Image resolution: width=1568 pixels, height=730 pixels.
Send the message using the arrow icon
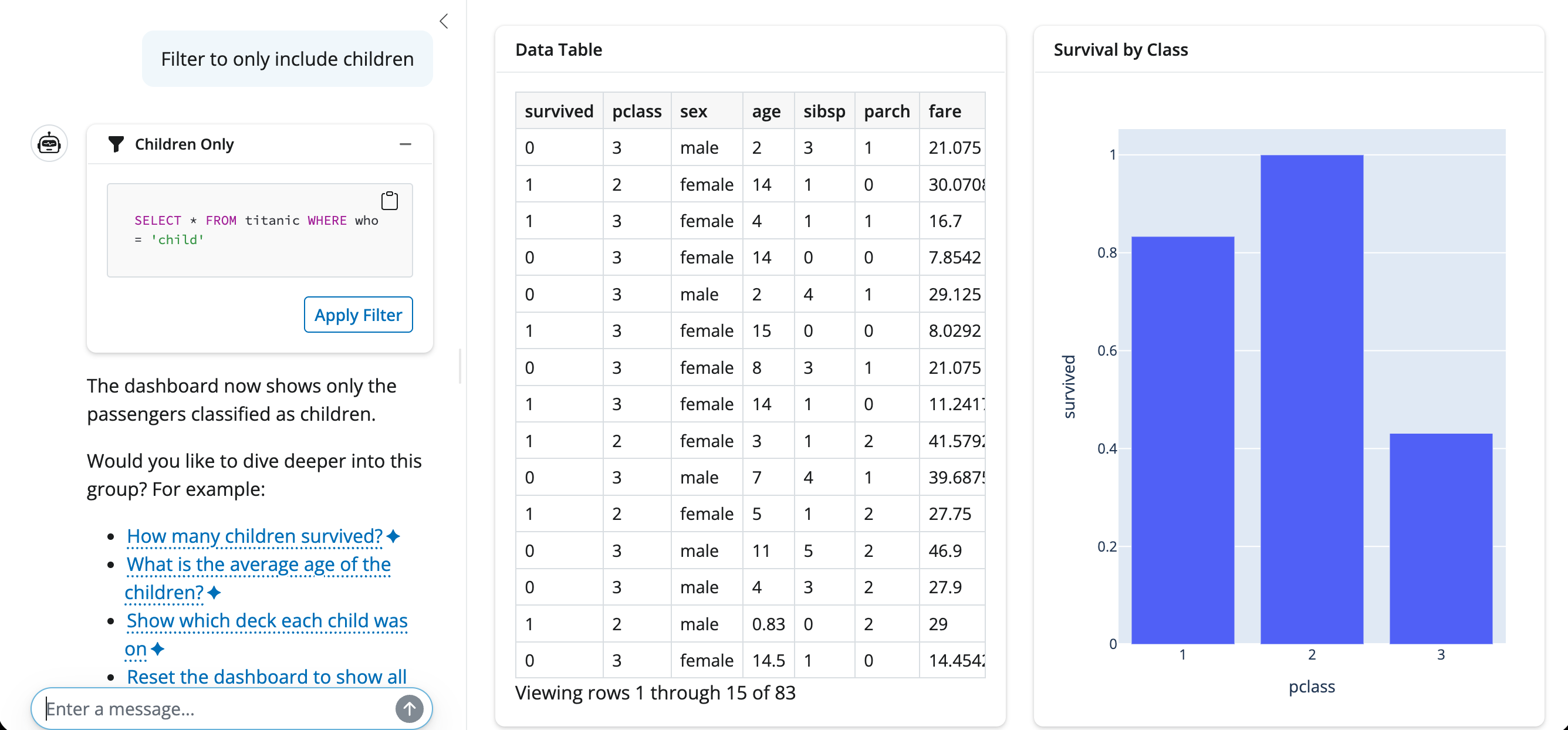point(409,708)
